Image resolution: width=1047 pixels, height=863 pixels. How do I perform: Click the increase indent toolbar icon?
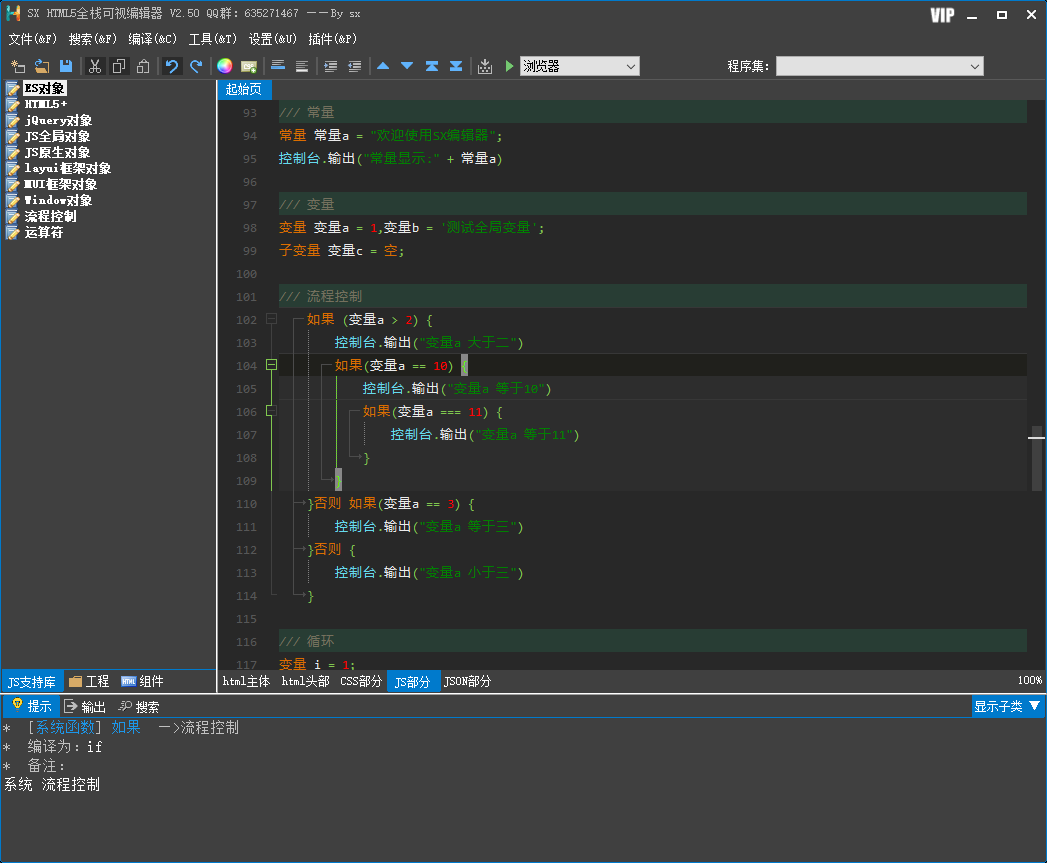click(330, 66)
